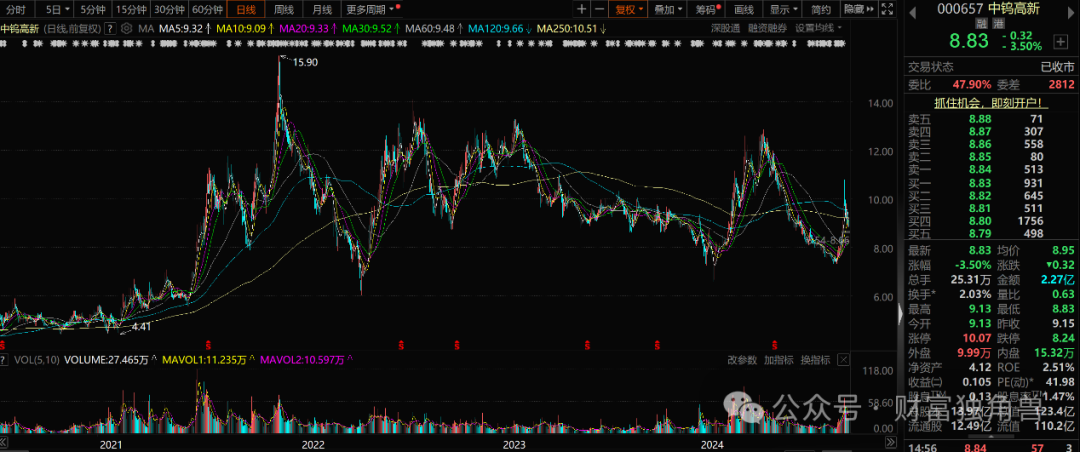This screenshot has width=1080, height=452.
Task: Click the 跌停 8.24 value
Action: coord(1061,338)
